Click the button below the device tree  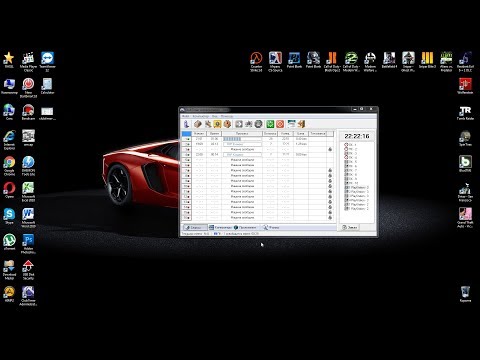tap(350, 227)
